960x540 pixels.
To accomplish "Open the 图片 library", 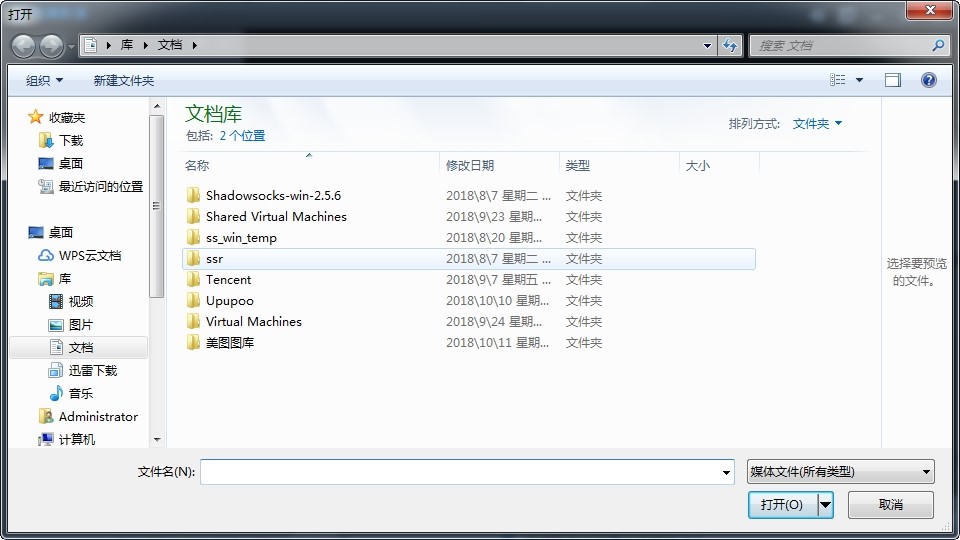I will [71, 324].
